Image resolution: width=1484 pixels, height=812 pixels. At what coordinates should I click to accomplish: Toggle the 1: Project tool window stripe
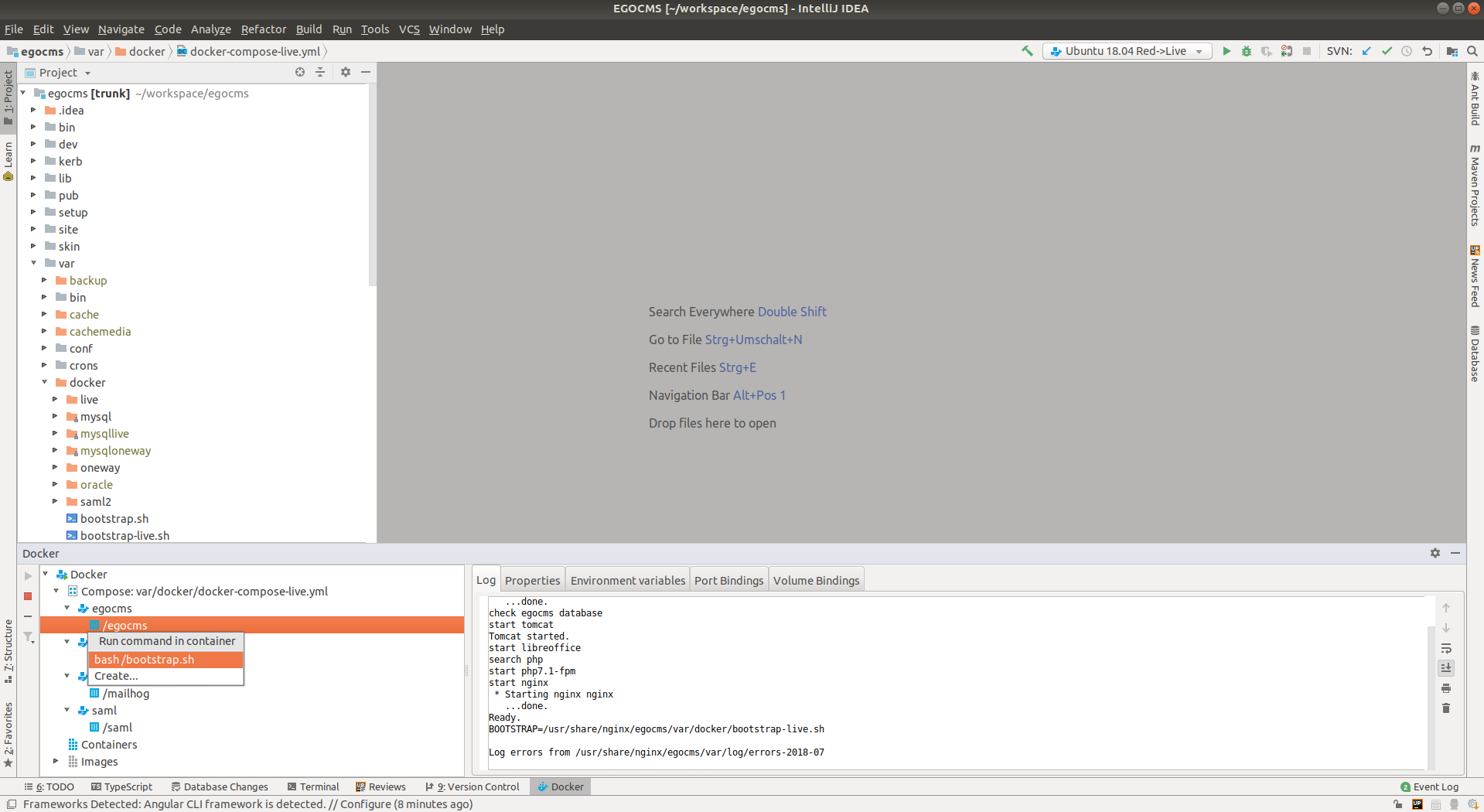[9, 97]
